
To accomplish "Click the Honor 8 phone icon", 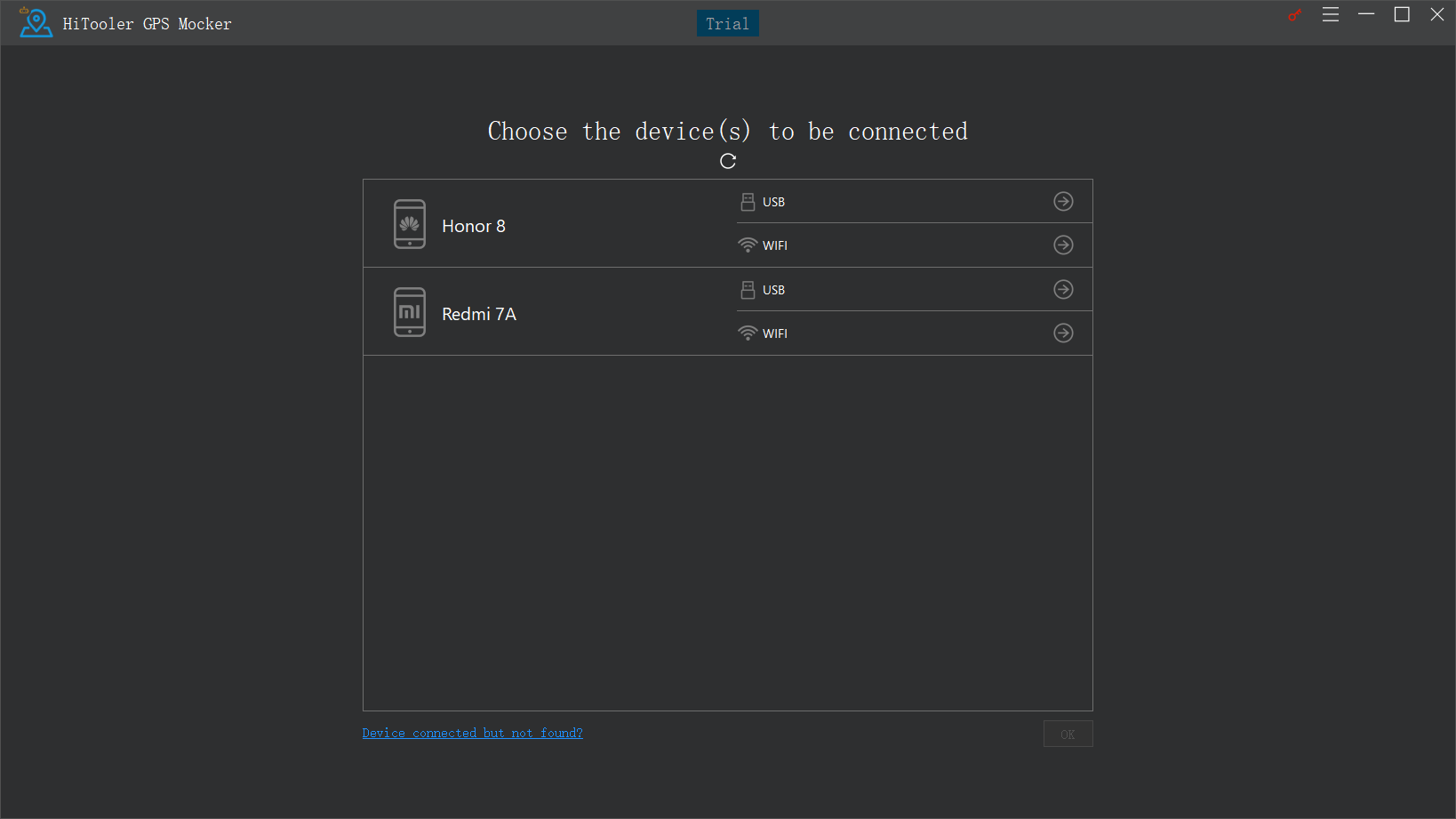I will click(x=410, y=224).
